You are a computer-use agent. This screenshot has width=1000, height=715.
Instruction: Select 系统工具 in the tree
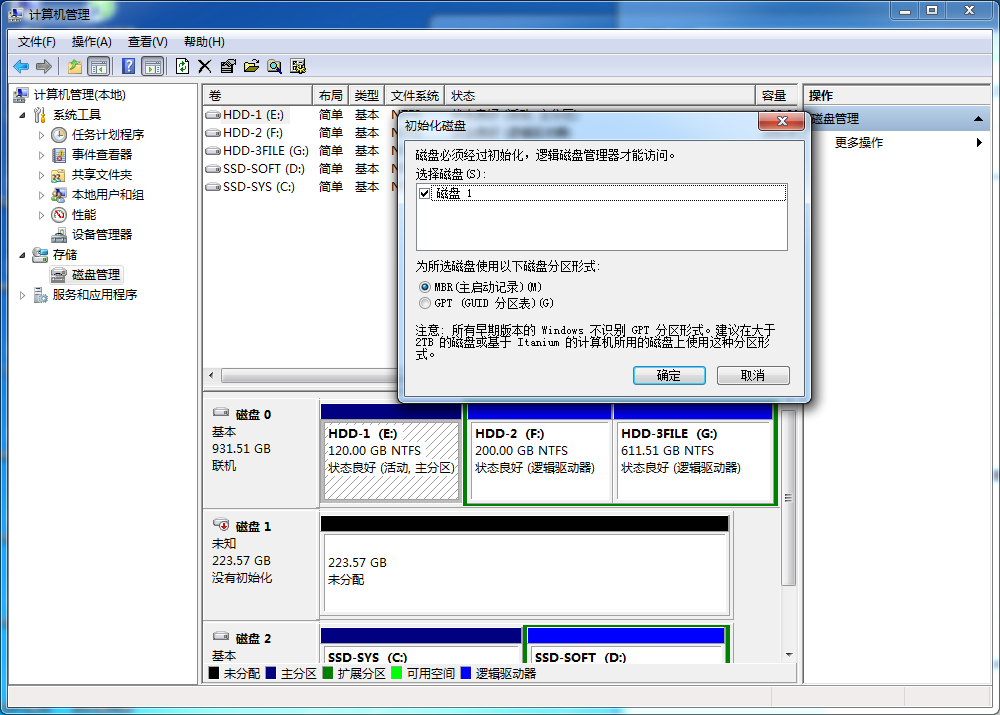(x=77, y=115)
